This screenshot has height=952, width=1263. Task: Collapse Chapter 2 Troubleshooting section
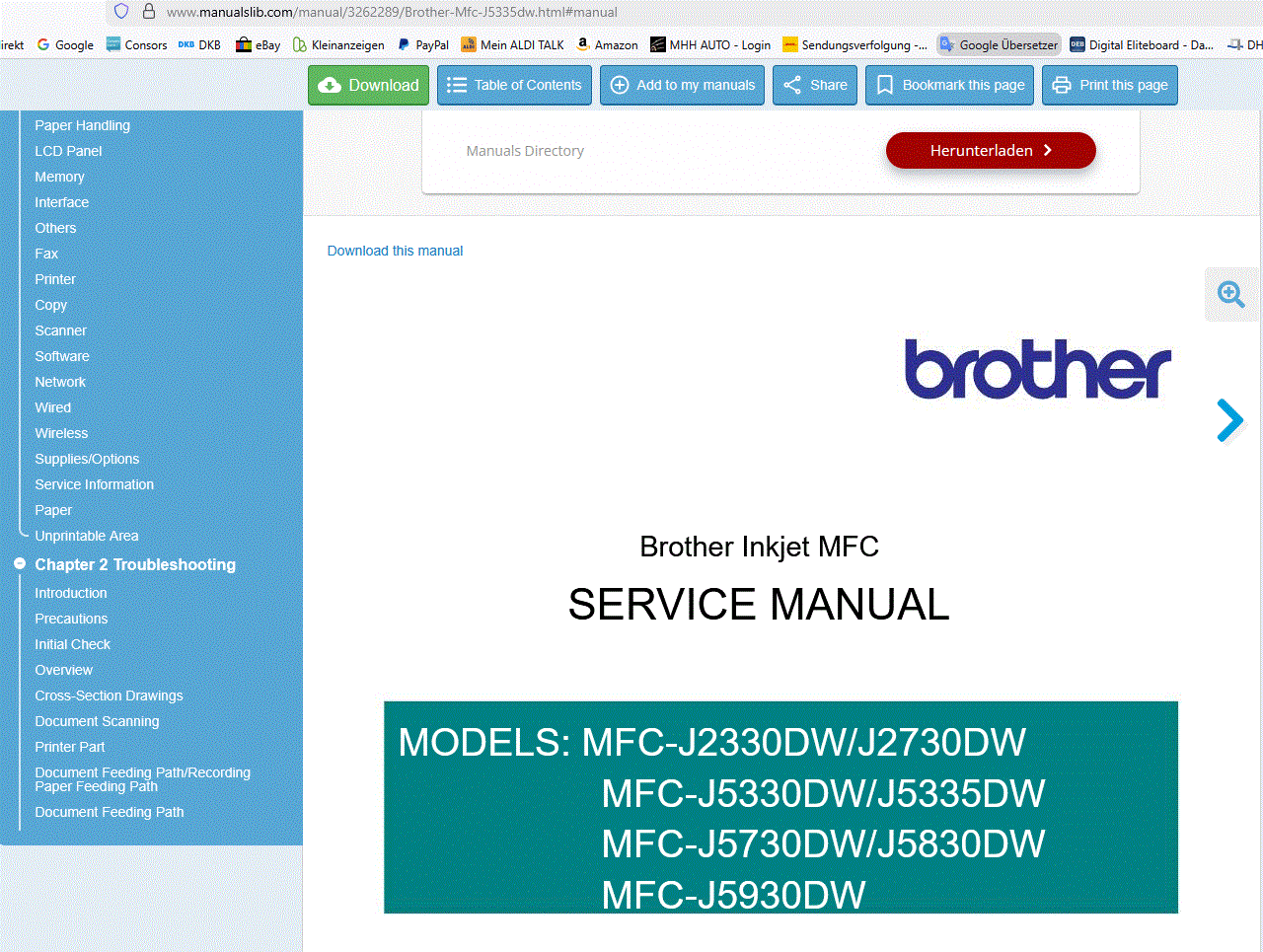point(19,564)
